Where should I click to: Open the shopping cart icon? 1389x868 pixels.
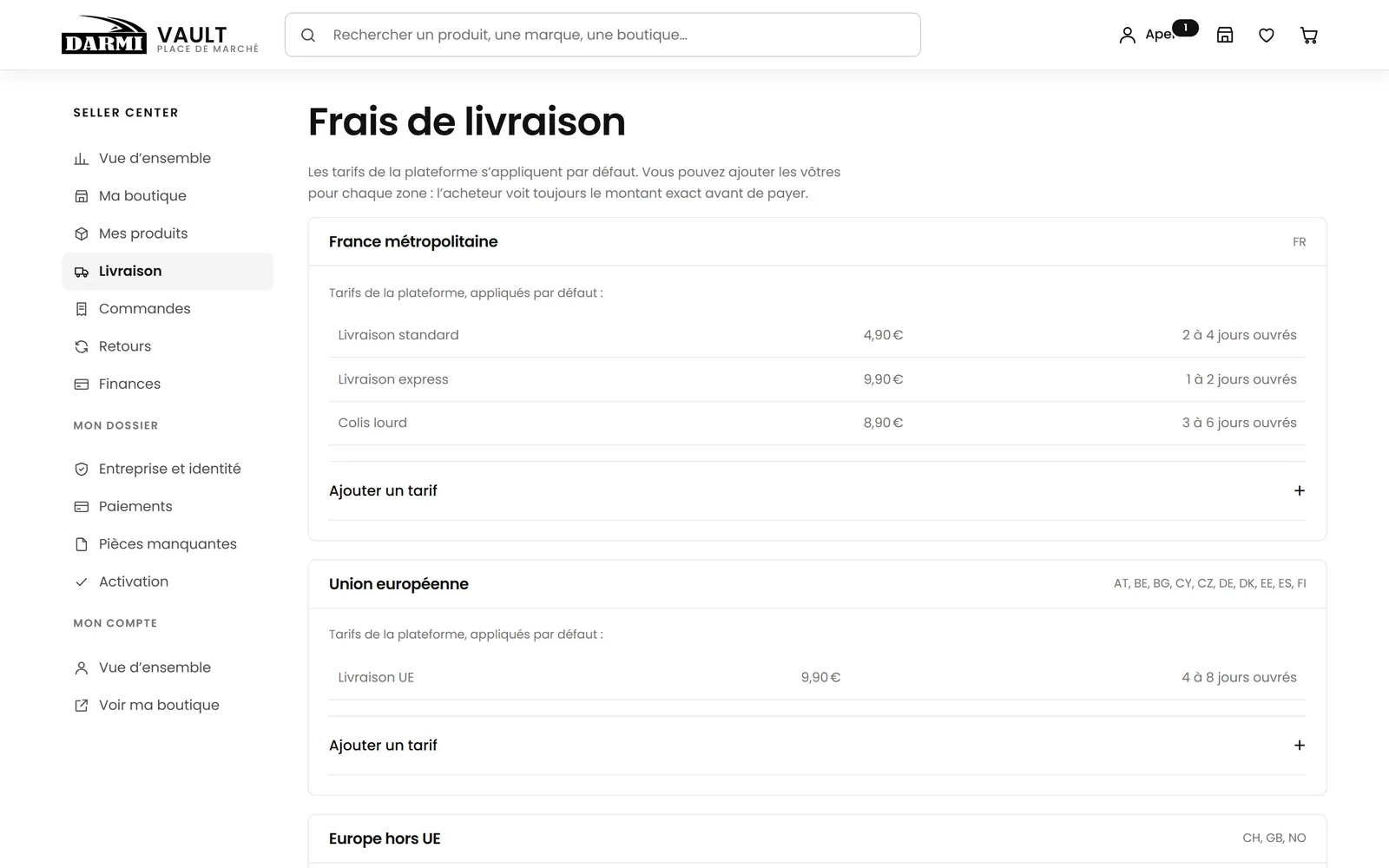(x=1309, y=36)
